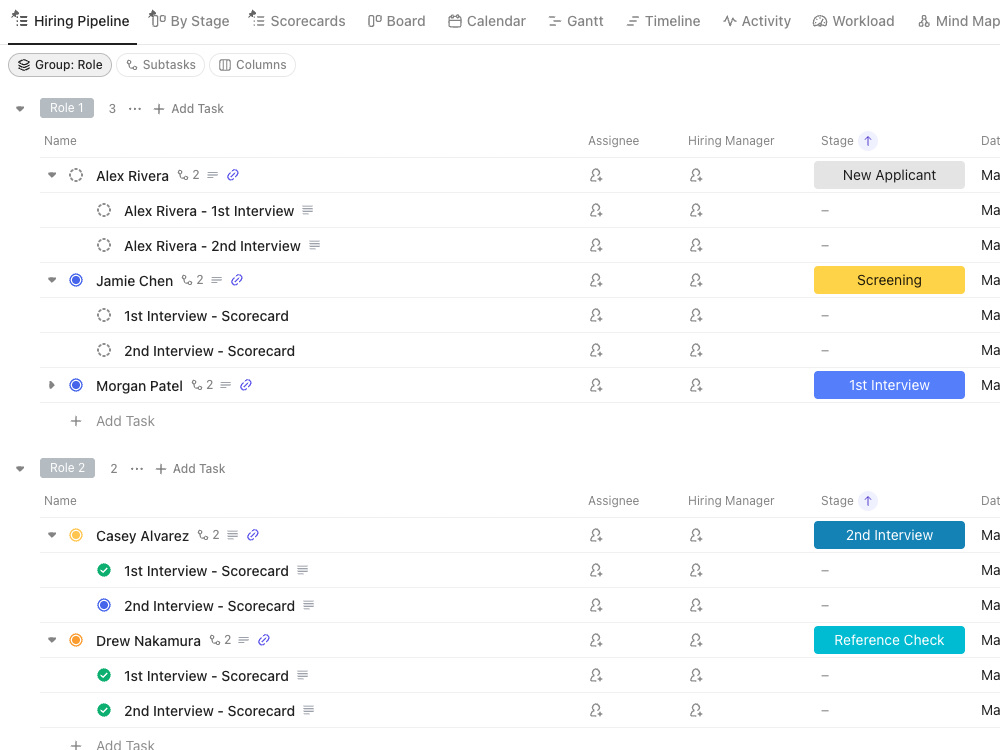The image size is (1000, 750).
Task: Open the Activity view tab
Action: 756,21
